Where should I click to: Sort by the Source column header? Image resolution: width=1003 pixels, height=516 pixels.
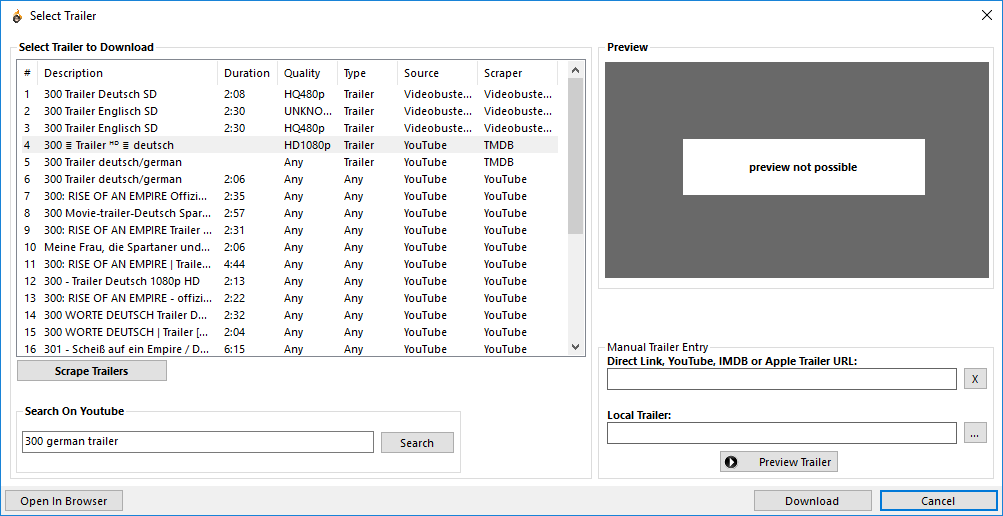click(438, 73)
